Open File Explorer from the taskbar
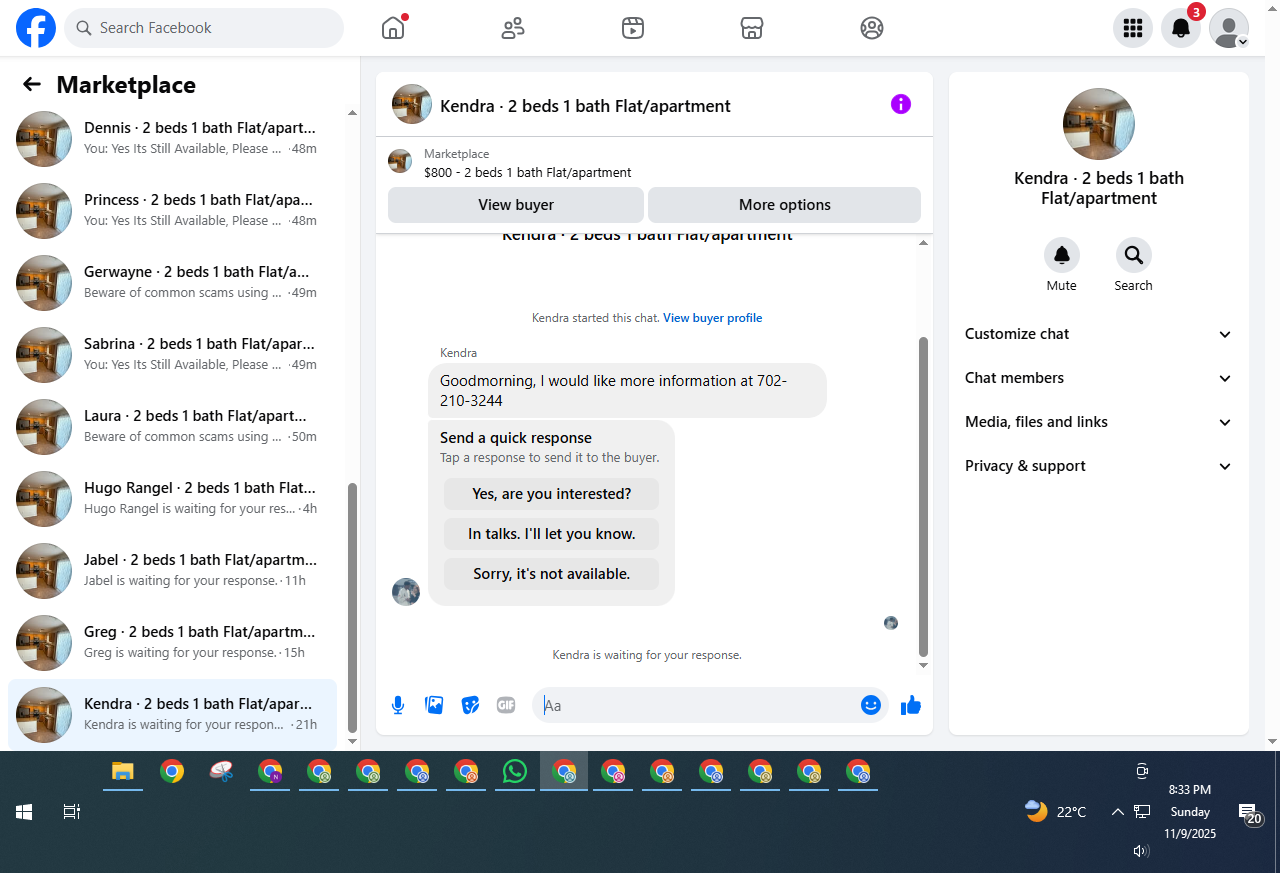The width and height of the screenshot is (1280, 873). (x=123, y=771)
